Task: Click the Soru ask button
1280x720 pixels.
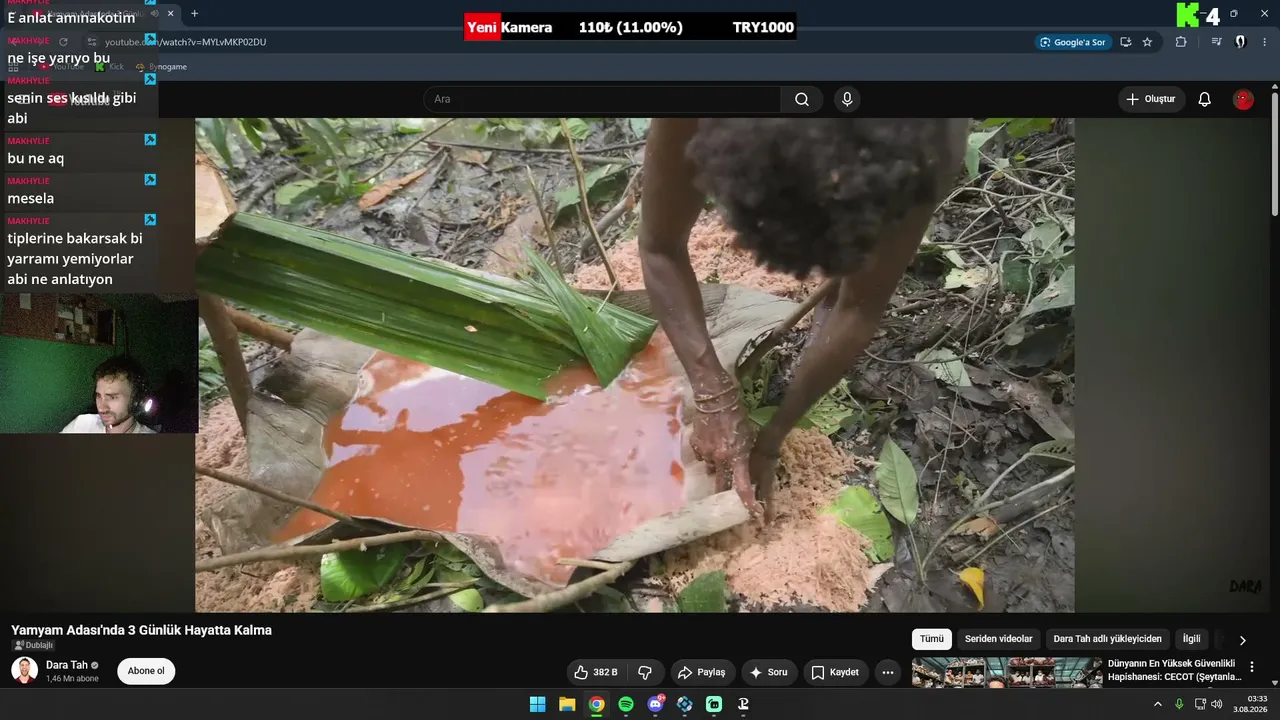Action: point(769,672)
